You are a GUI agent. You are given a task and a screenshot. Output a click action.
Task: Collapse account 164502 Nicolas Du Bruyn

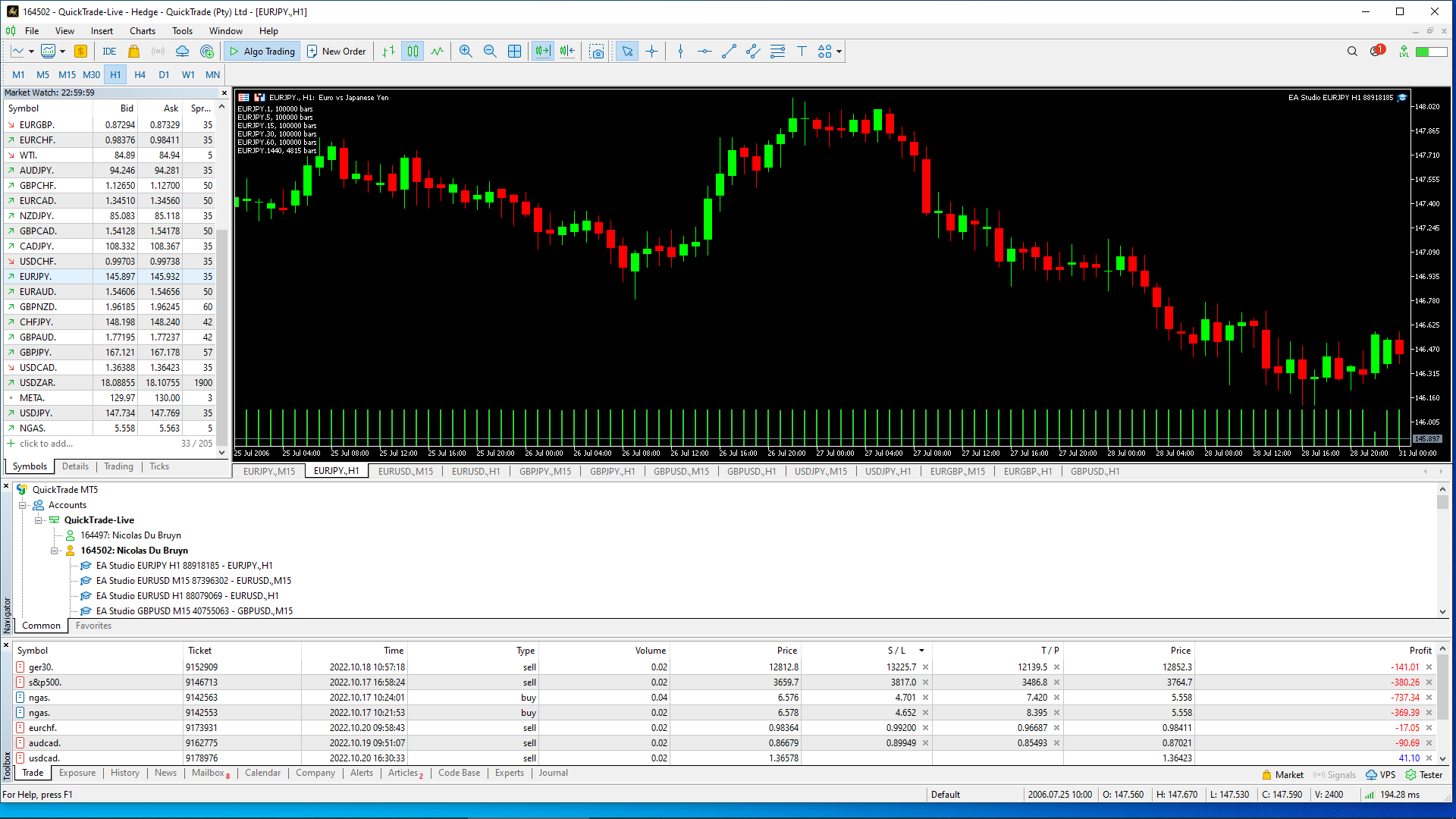pyautogui.click(x=55, y=551)
